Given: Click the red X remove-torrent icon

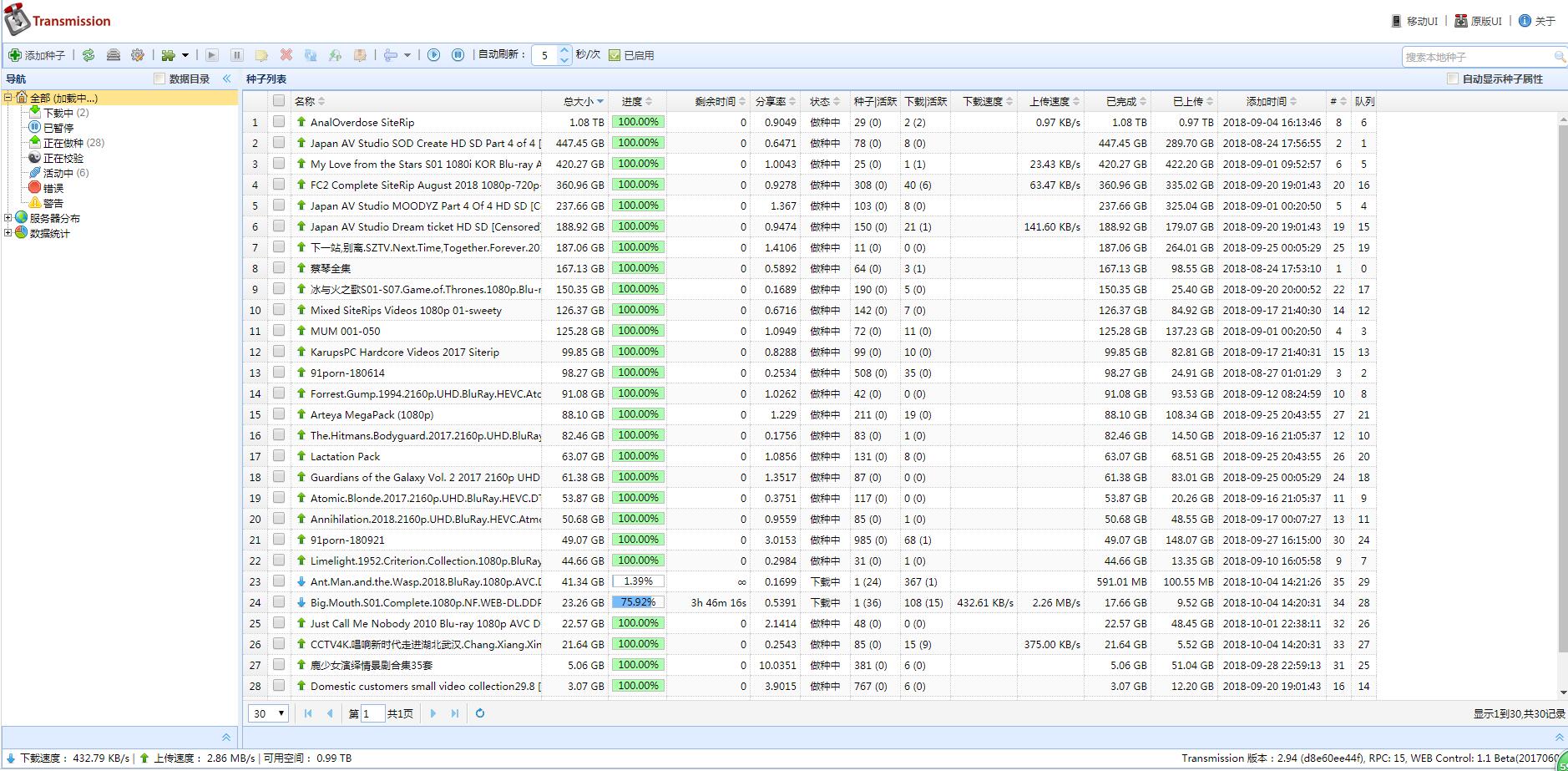Looking at the screenshot, I should (x=286, y=55).
